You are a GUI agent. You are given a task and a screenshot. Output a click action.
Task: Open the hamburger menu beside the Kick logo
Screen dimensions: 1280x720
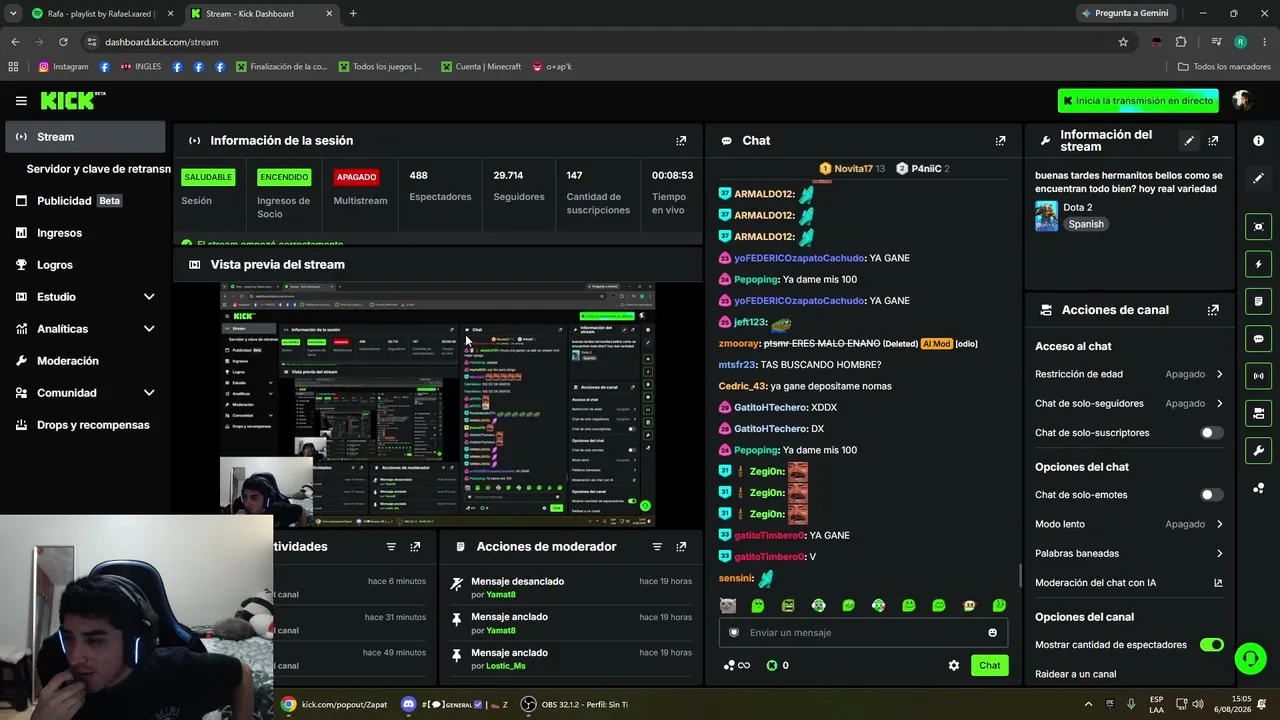click(x=21, y=101)
